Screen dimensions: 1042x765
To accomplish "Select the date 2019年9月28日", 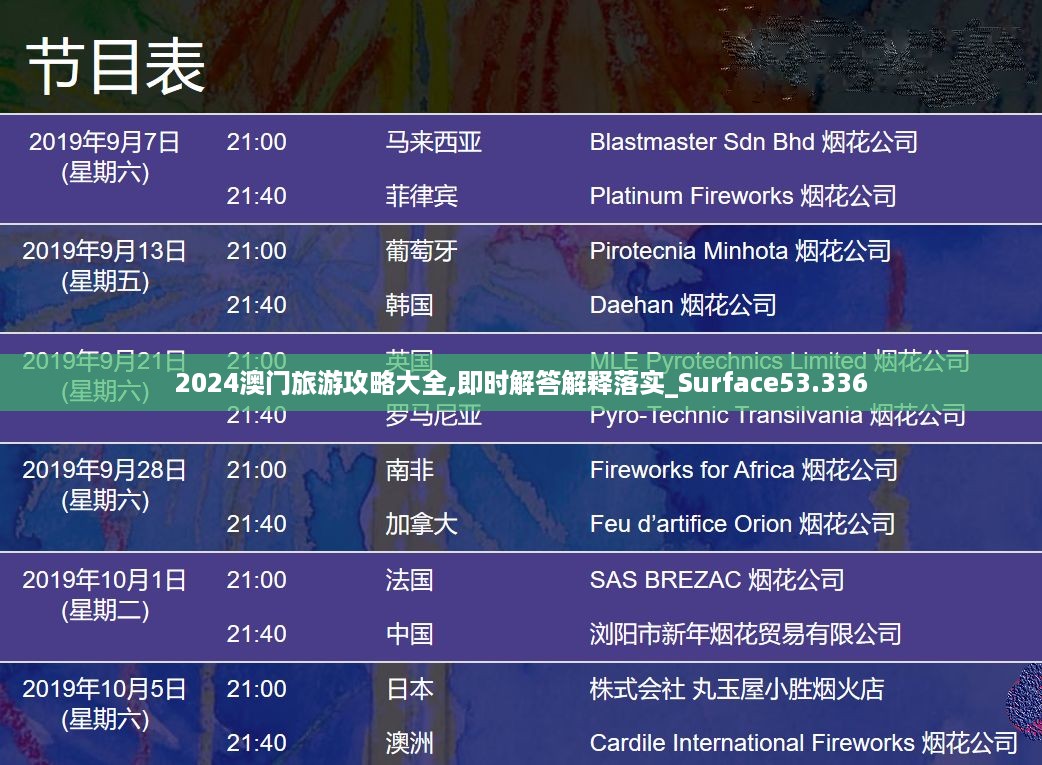I will (104, 470).
